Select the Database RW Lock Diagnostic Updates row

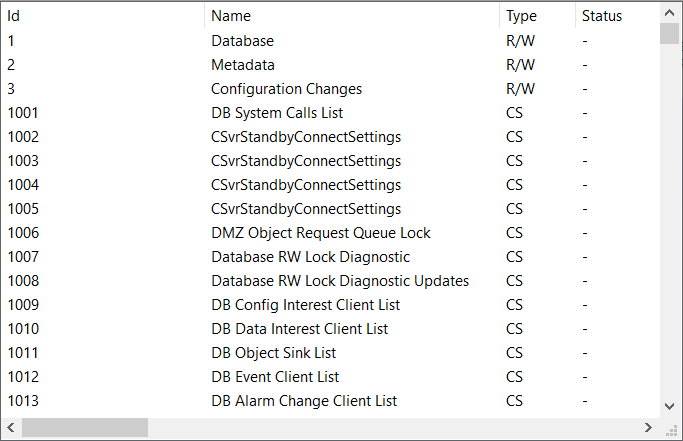pyautogui.click(x=340, y=281)
